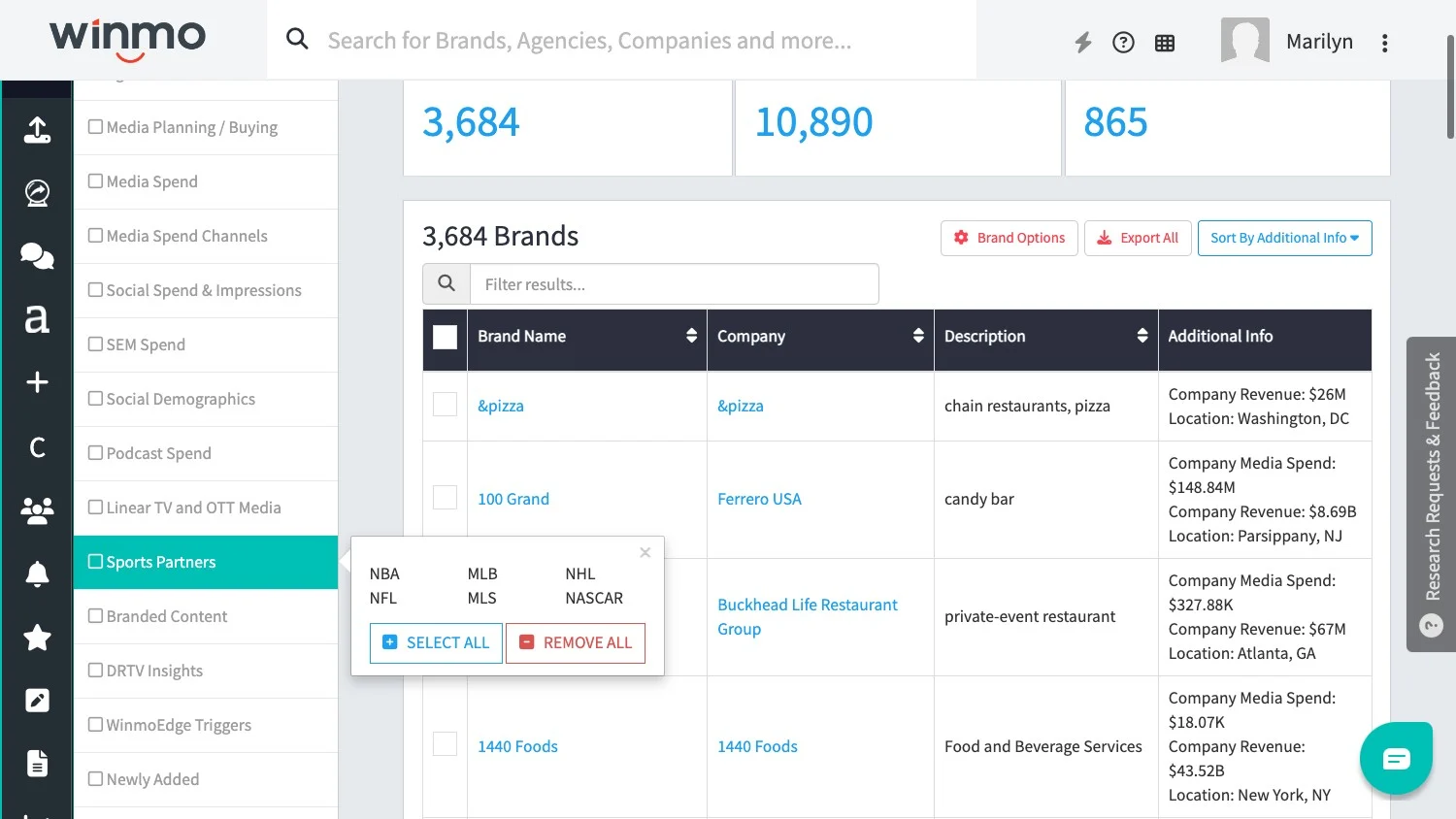Click the filter results magnifier icon
This screenshot has width=1456, height=819.
(447, 283)
